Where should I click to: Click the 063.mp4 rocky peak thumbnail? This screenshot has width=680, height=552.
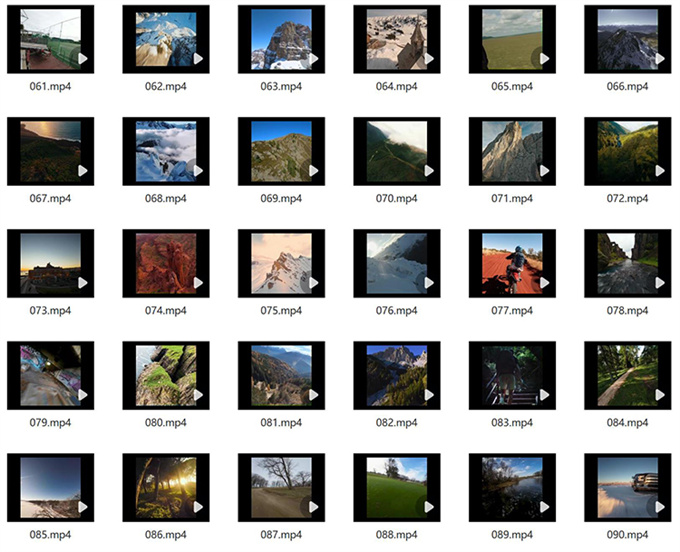point(281,39)
